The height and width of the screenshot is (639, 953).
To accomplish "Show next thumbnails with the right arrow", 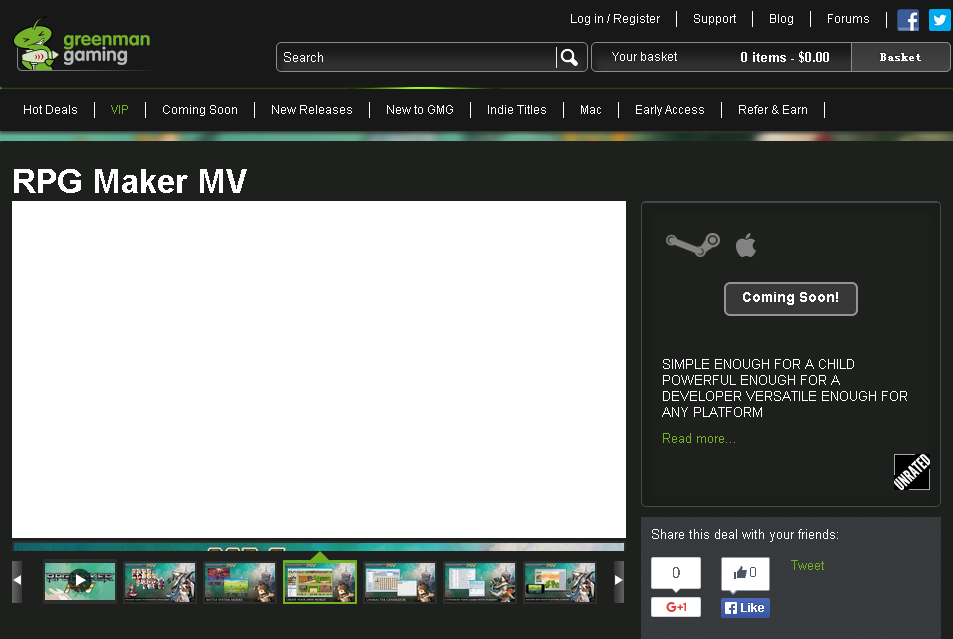I will point(619,581).
